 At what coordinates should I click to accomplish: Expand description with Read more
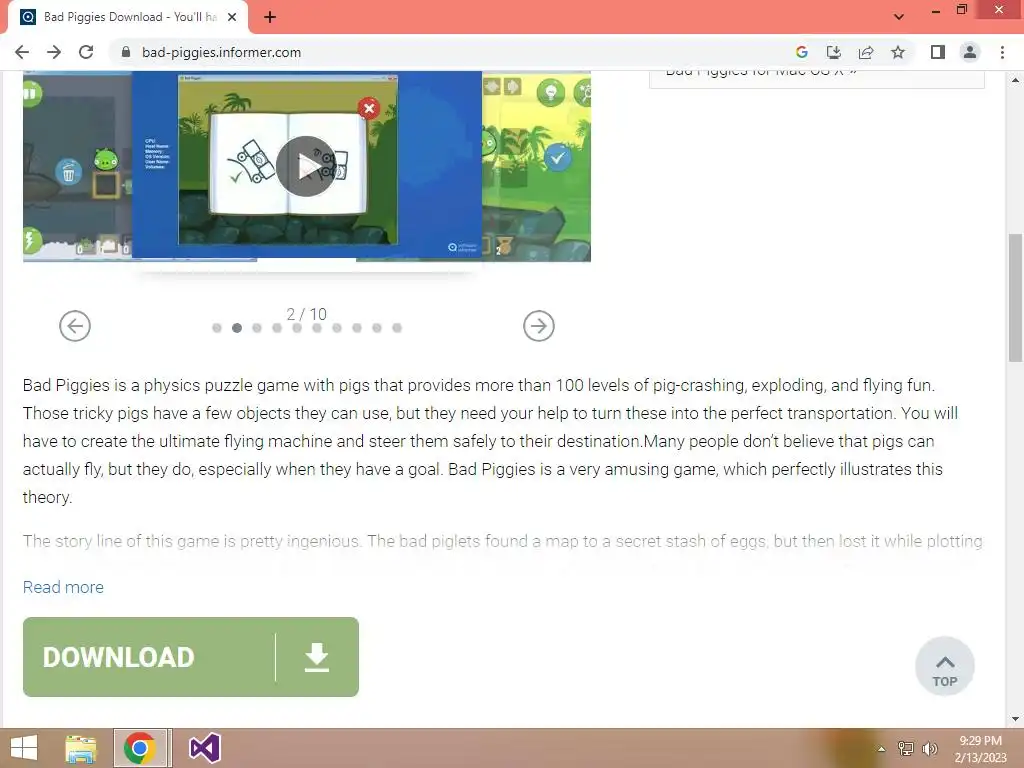(x=63, y=587)
